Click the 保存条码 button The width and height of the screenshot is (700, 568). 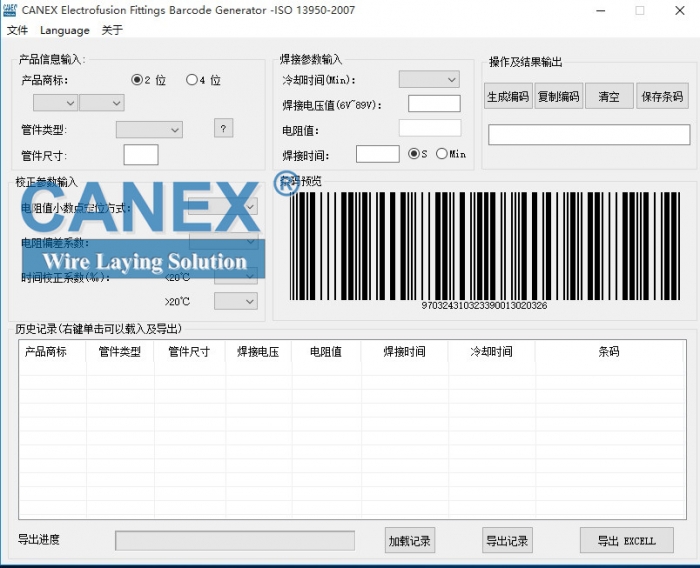662,96
